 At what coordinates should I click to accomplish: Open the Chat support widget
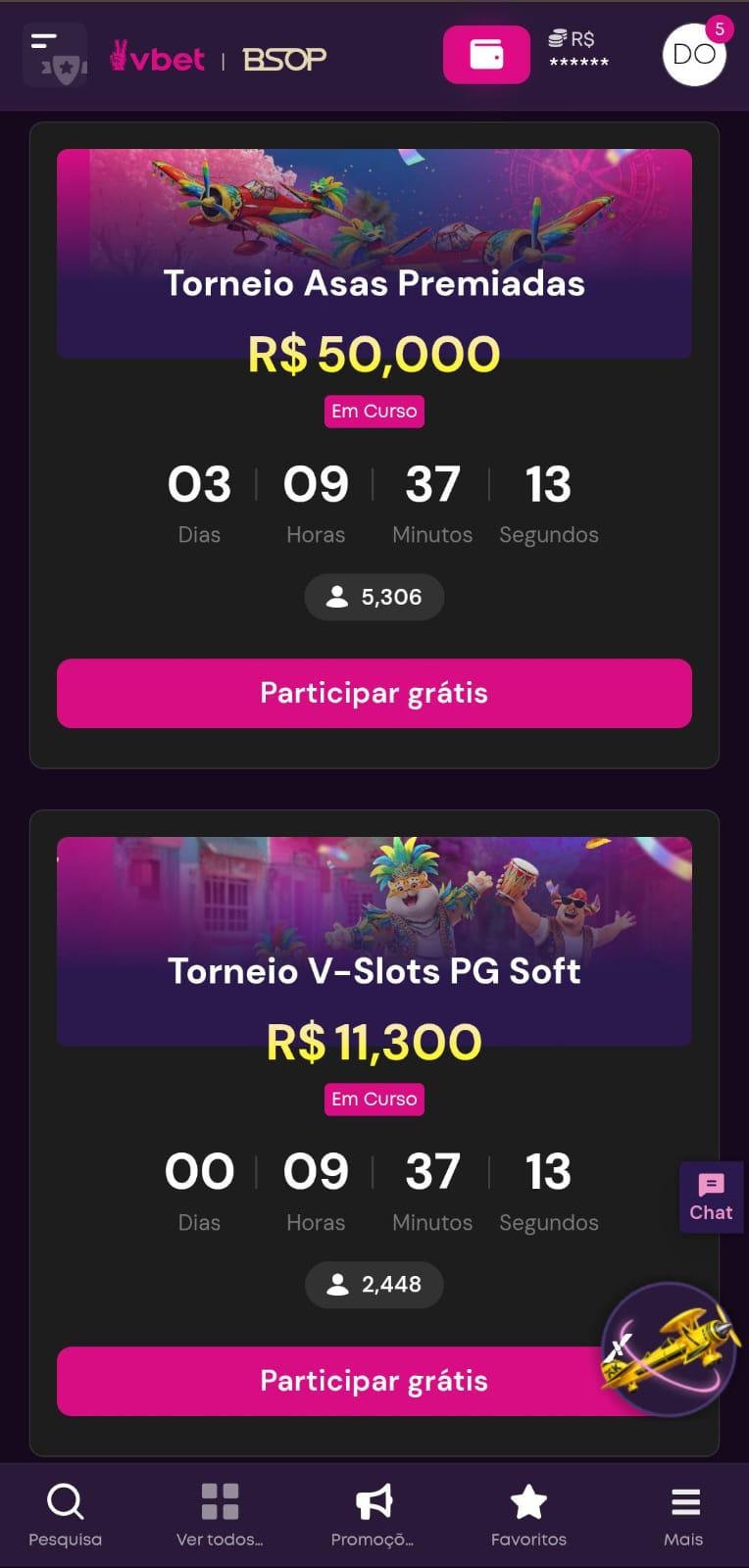coord(711,1197)
